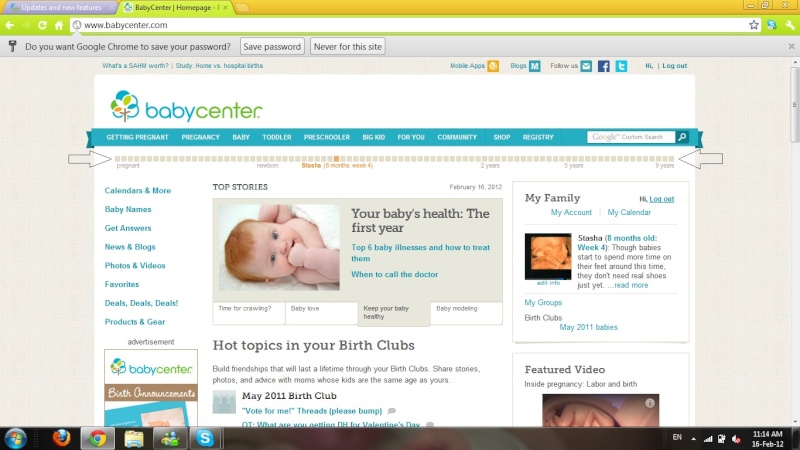Open When to call the doctor link
The width and height of the screenshot is (800, 450).
click(x=394, y=274)
